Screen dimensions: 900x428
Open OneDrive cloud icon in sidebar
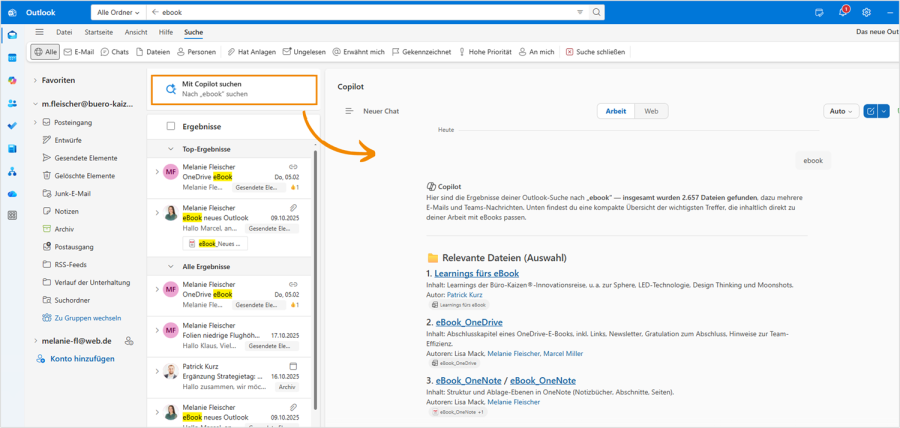point(12,194)
